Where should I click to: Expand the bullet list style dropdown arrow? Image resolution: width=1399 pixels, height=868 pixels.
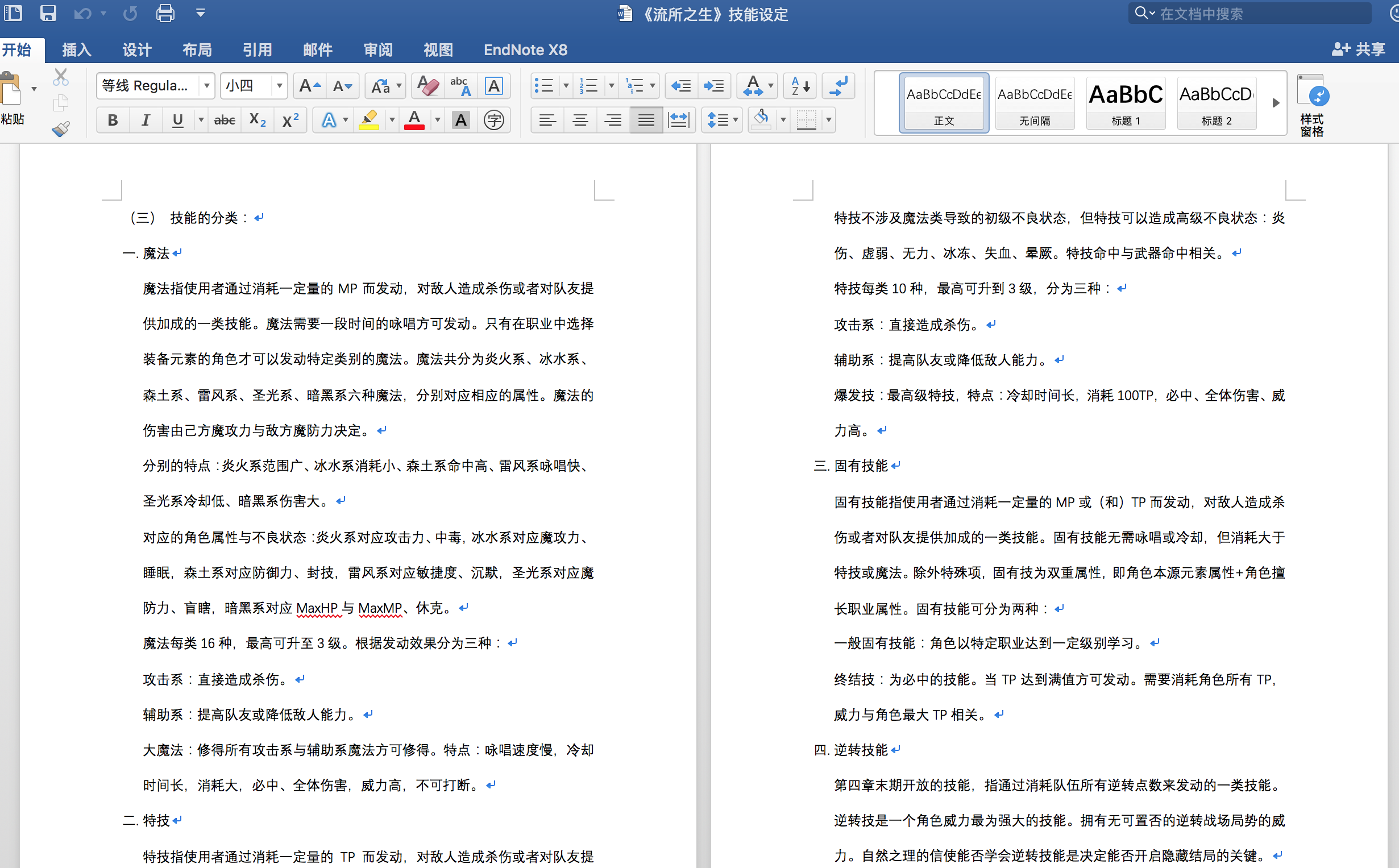pos(566,86)
